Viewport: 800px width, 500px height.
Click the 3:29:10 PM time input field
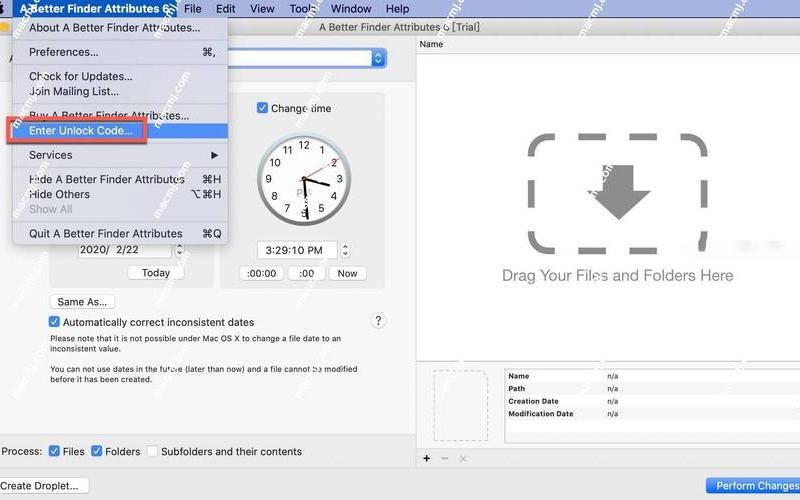click(x=296, y=250)
